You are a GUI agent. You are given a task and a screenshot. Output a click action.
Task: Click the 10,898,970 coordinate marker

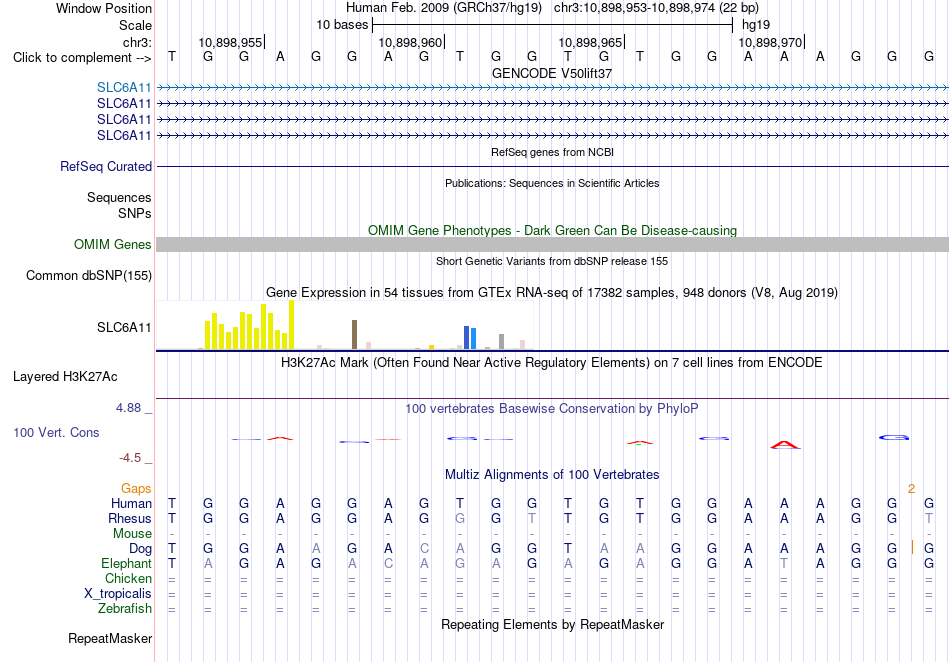[x=771, y=42]
